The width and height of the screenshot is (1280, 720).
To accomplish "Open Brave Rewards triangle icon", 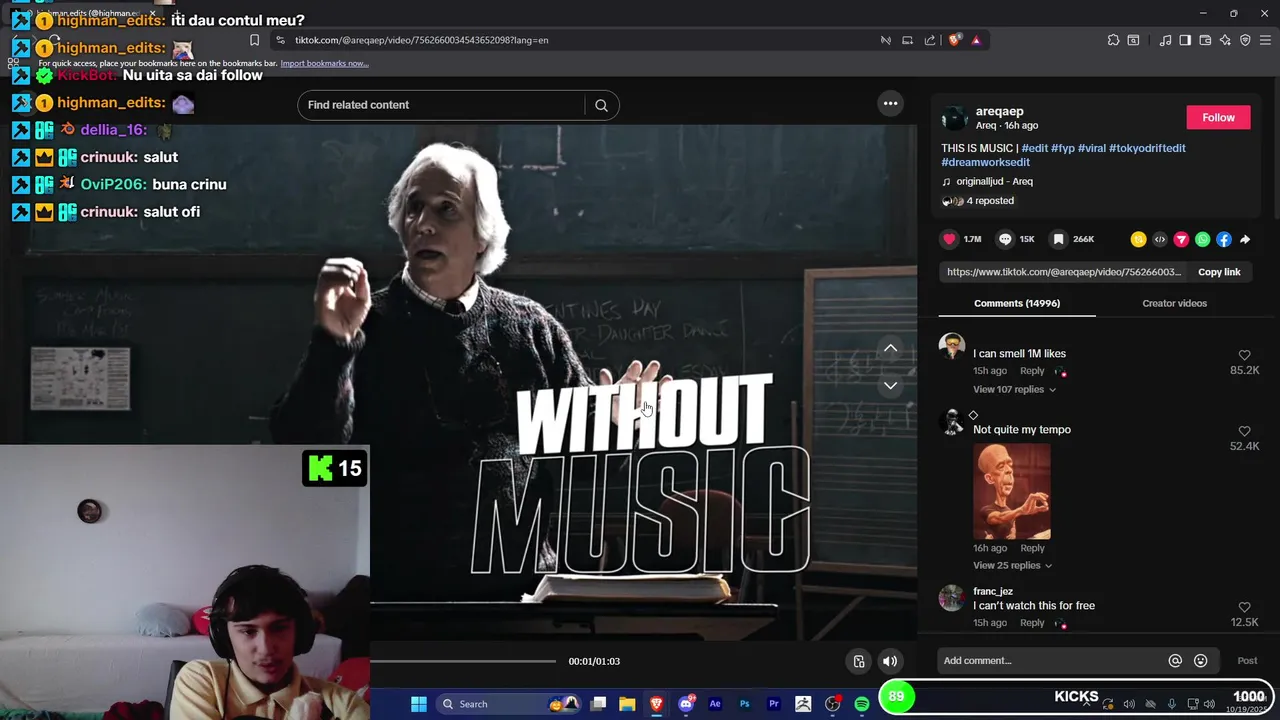I will [976, 40].
